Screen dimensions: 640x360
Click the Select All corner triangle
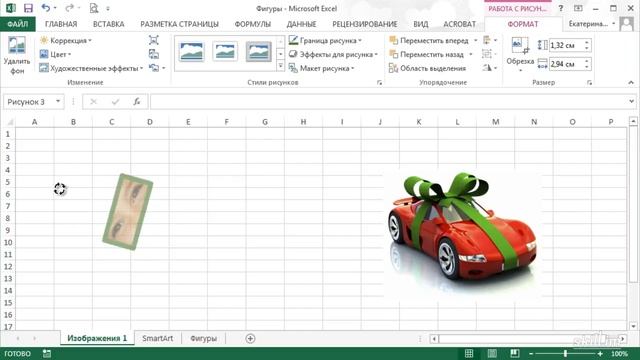[x=10, y=122]
